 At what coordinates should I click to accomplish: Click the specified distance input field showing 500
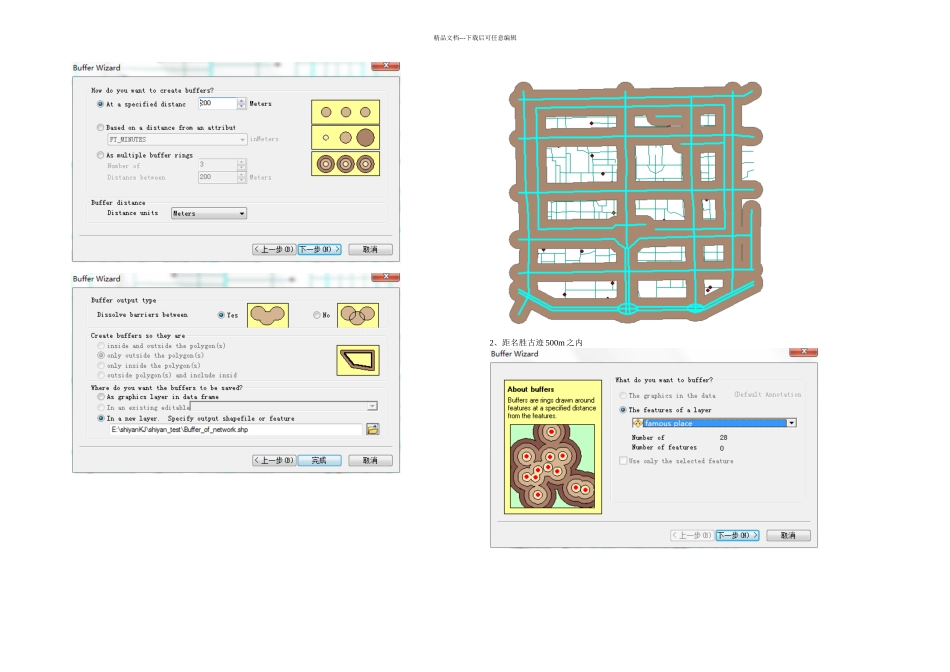(217, 104)
